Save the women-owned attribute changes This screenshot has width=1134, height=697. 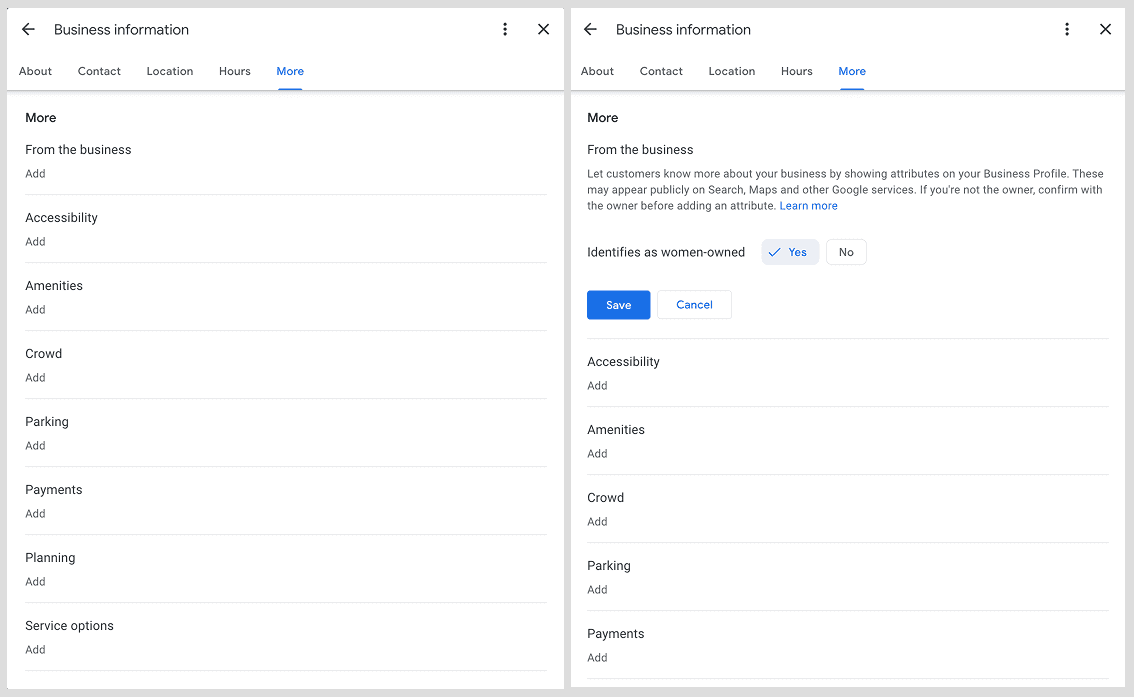click(x=618, y=305)
